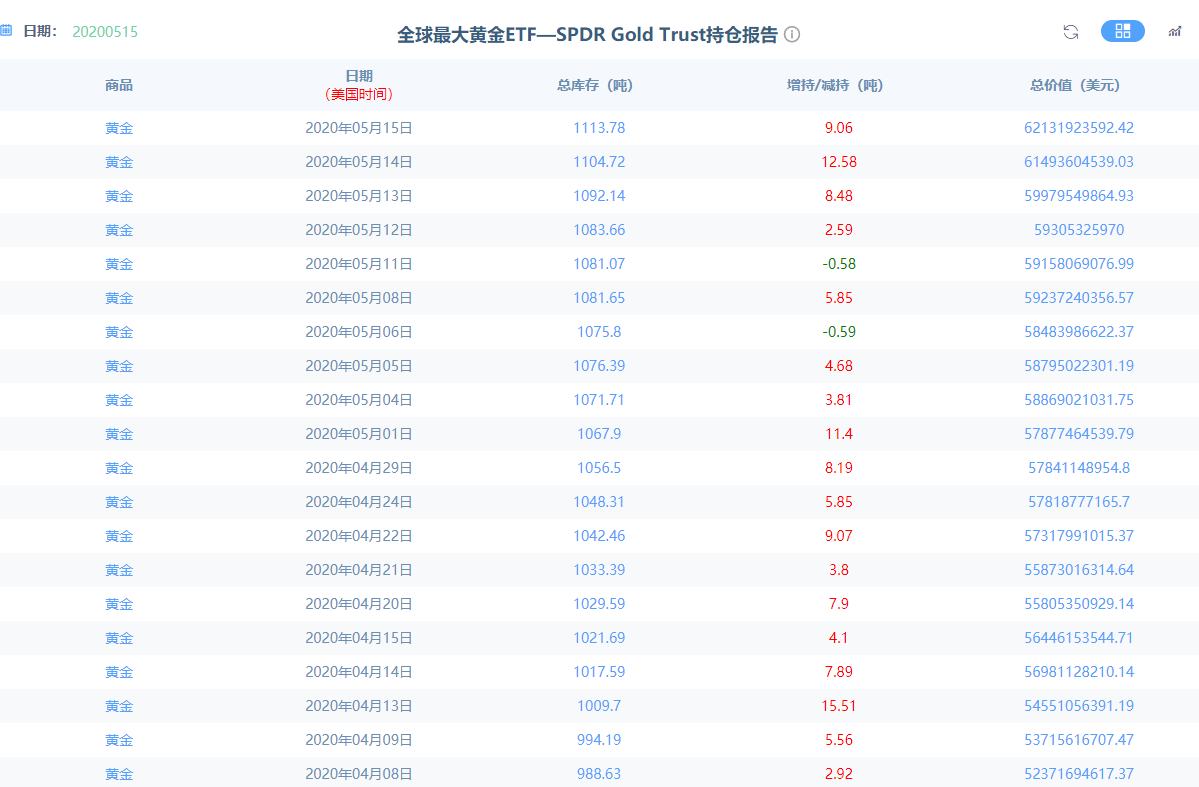
Task: Select change value 4.68
Action: [839, 366]
